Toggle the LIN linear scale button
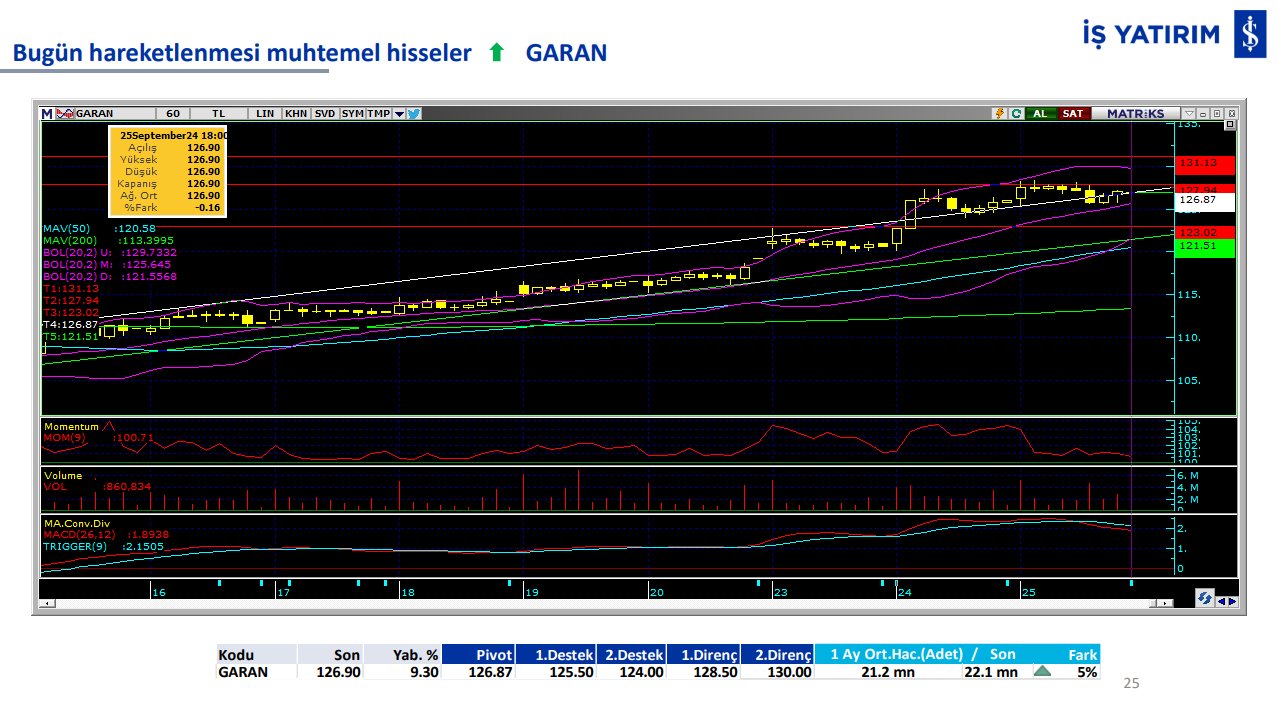Screen dimensions: 1279x710 (x=265, y=114)
